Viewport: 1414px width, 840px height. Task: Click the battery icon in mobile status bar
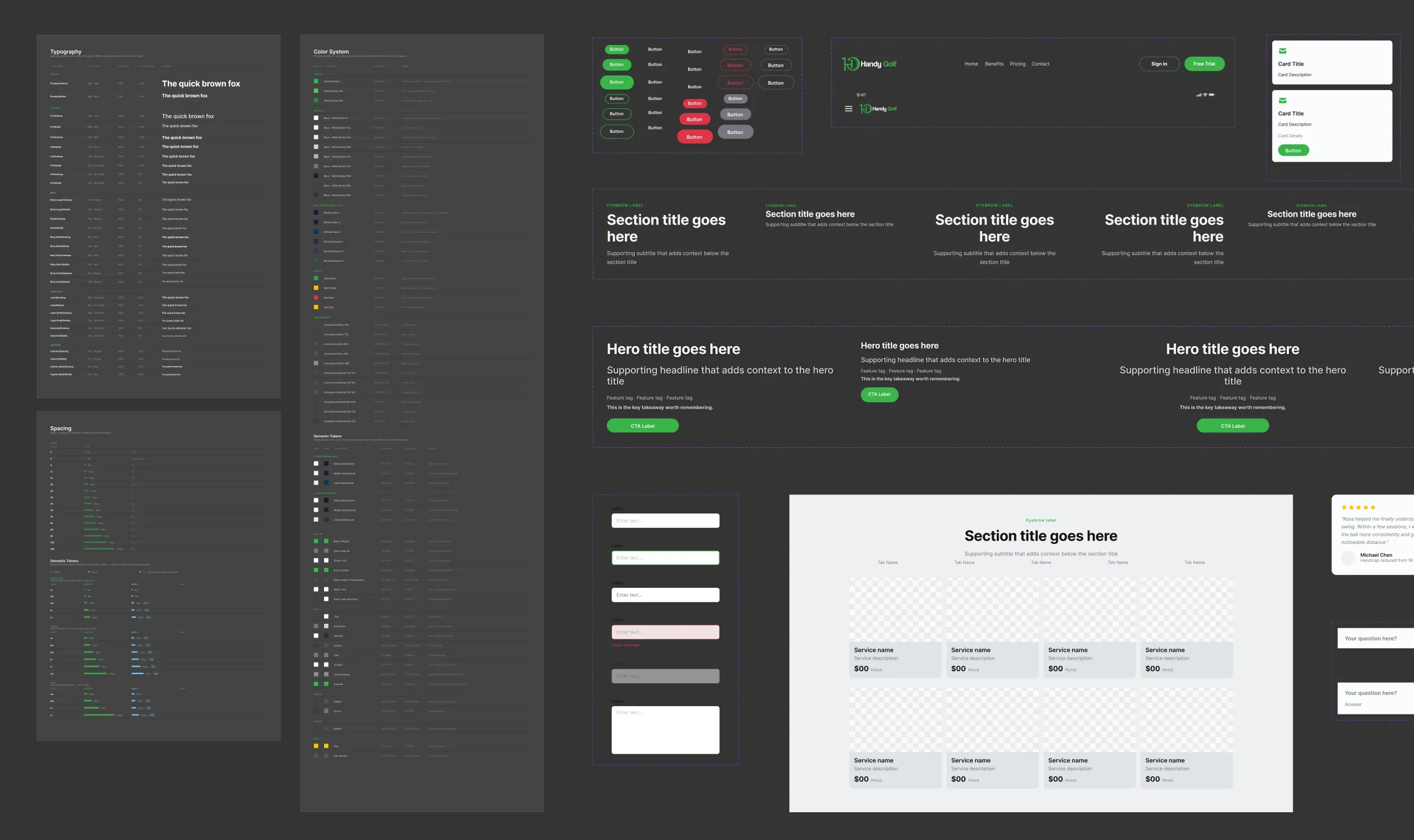coord(1212,94)
